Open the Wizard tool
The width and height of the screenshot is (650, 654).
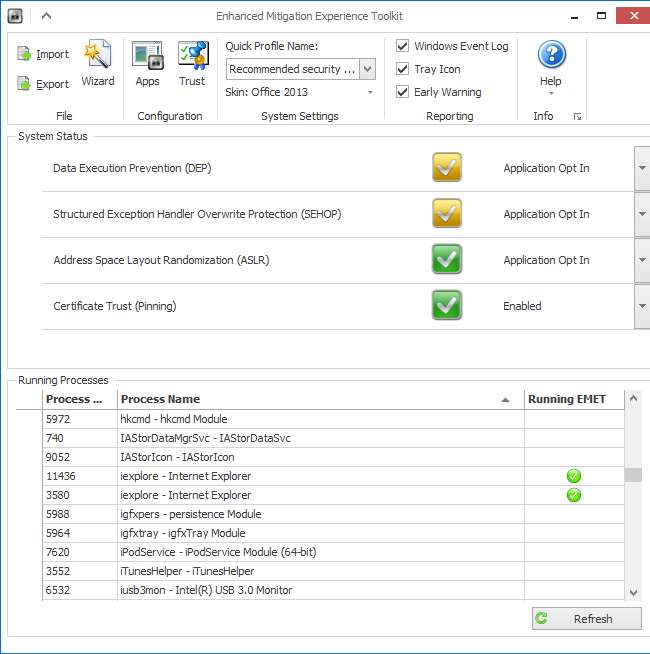click(97, 55)
